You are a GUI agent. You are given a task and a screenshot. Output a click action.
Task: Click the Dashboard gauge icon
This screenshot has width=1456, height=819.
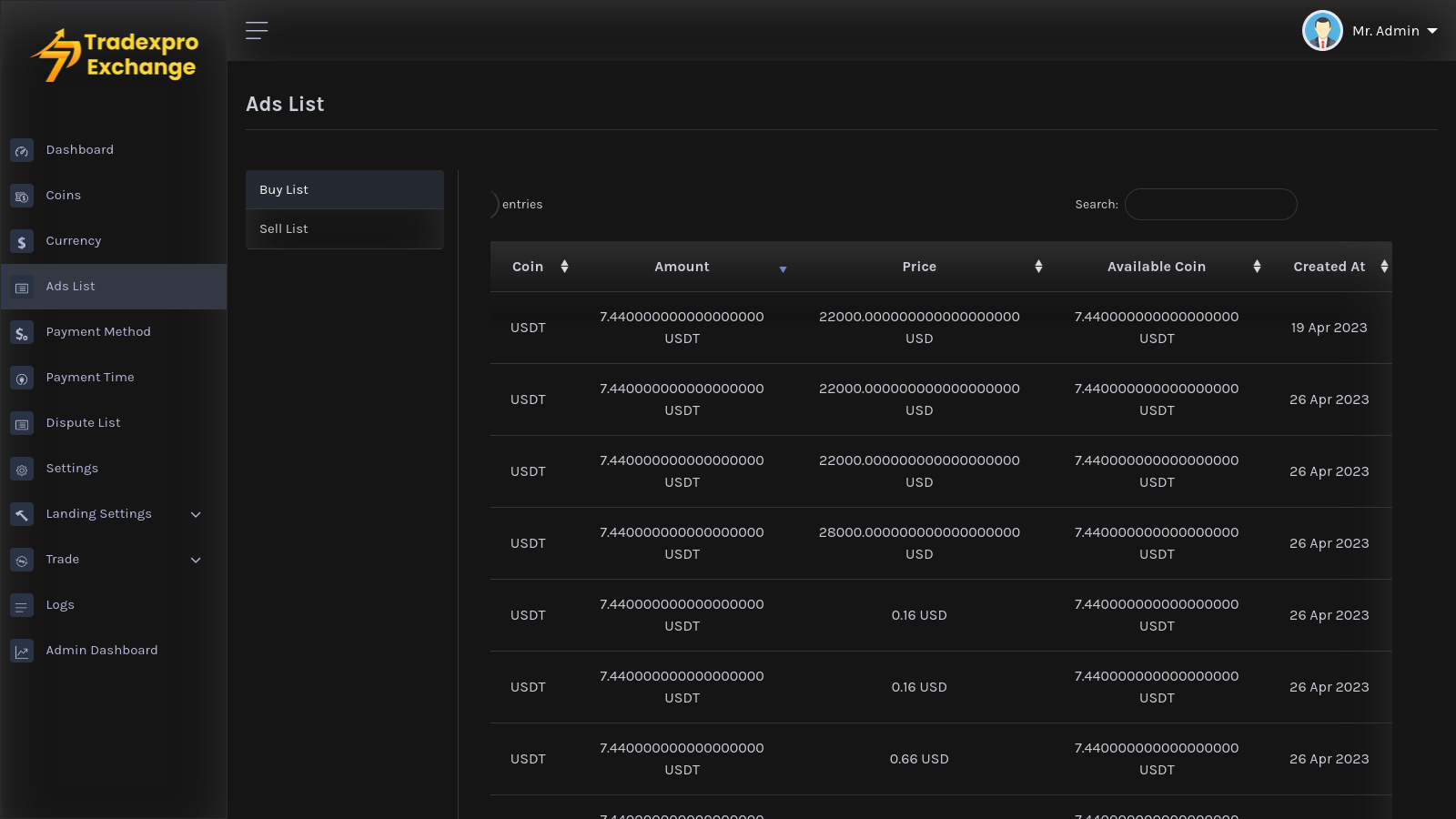tap(22, 150)
